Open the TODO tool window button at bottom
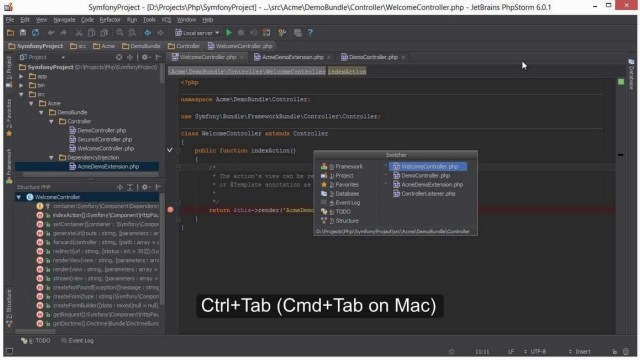 click(36, 340)
